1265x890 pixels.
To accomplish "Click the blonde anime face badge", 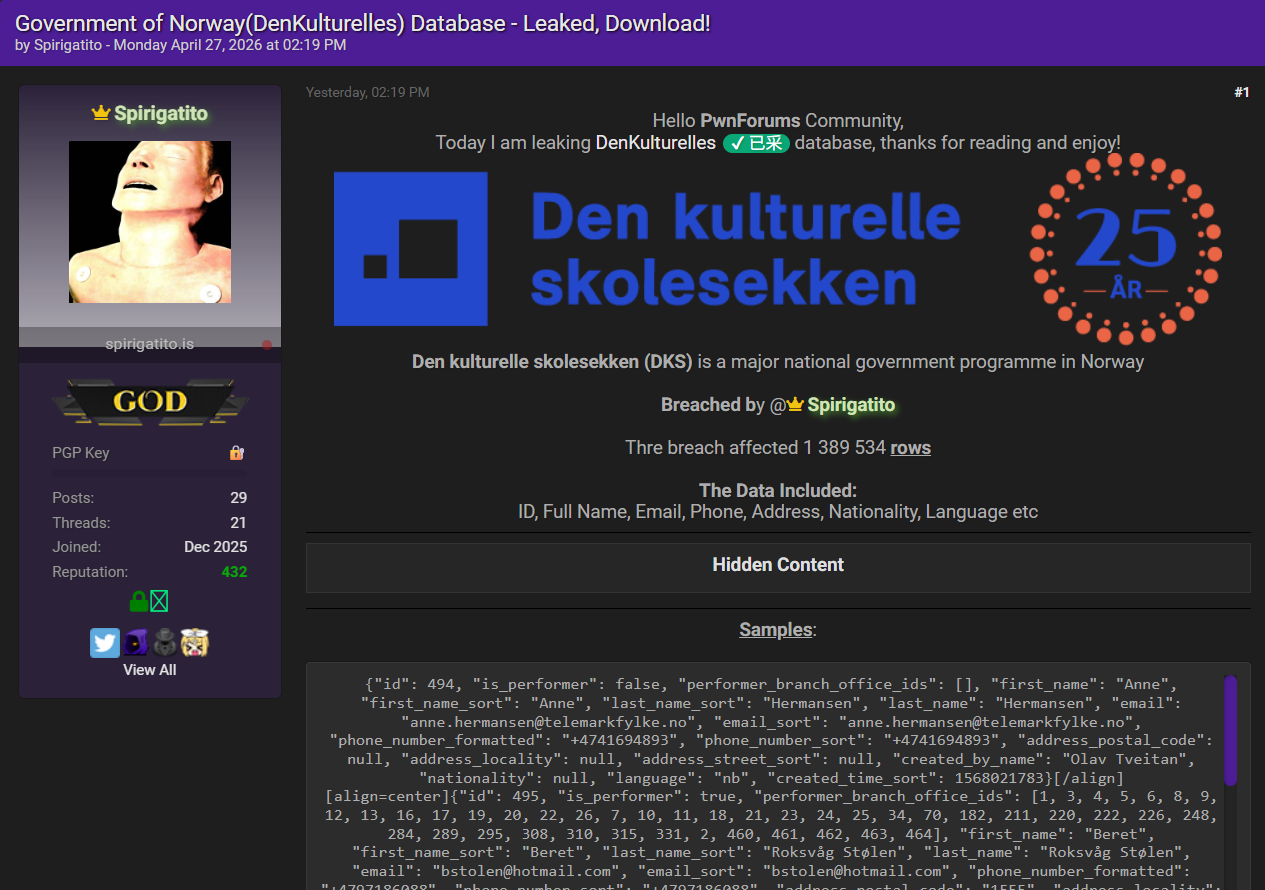I will tap(195, 643).
